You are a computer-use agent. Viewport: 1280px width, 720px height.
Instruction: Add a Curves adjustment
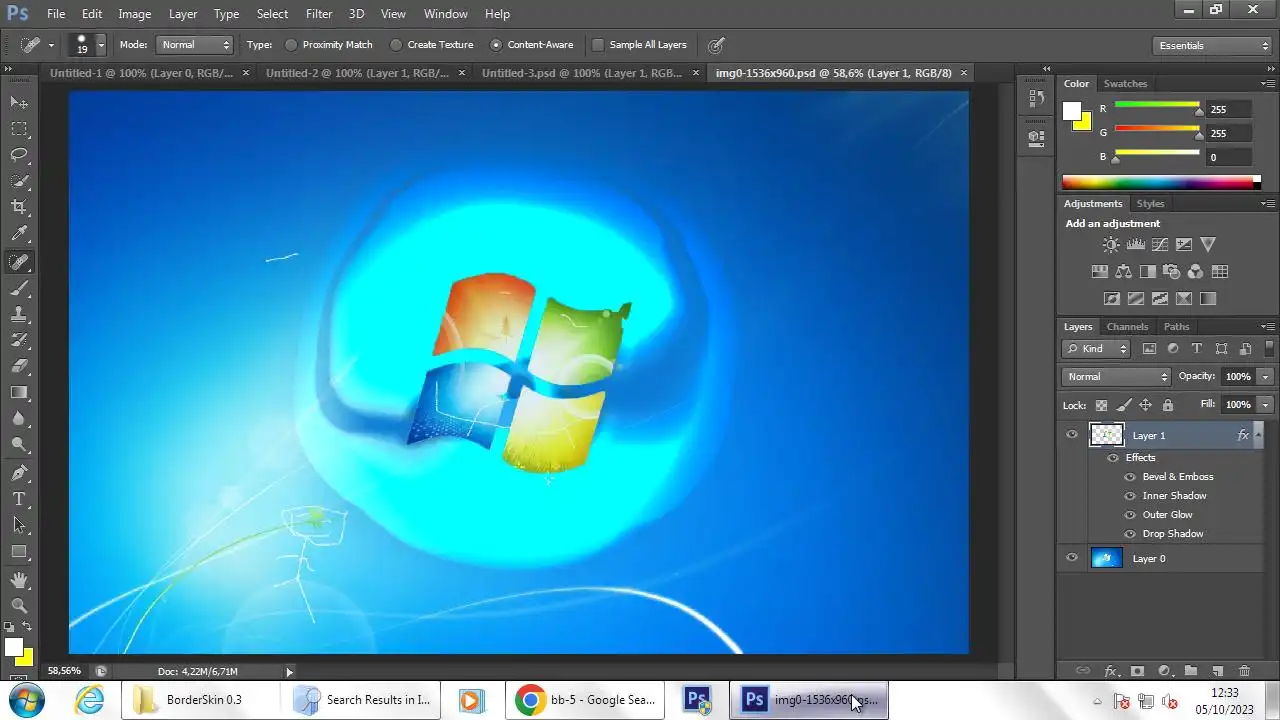1160,244
